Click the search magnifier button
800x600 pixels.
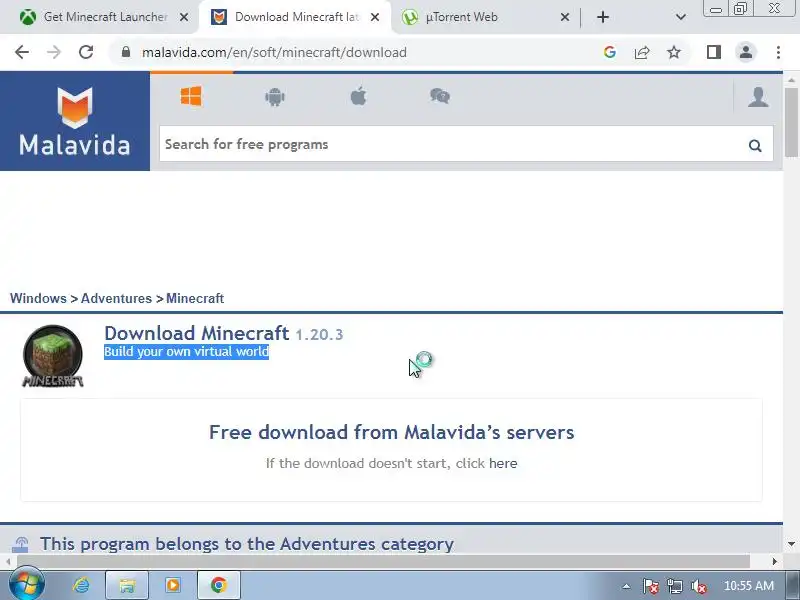point(755,145)
